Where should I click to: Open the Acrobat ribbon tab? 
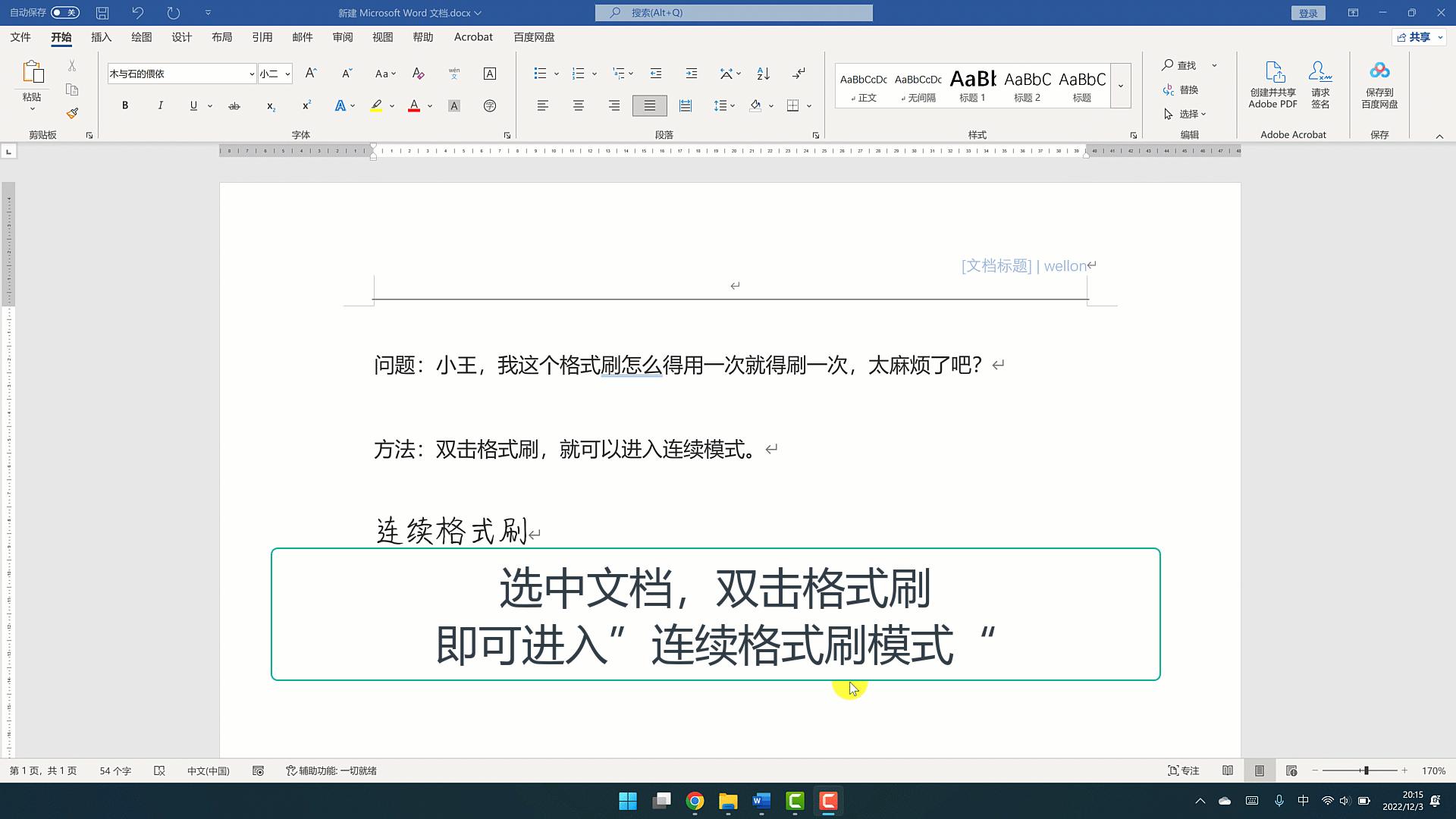473,36
